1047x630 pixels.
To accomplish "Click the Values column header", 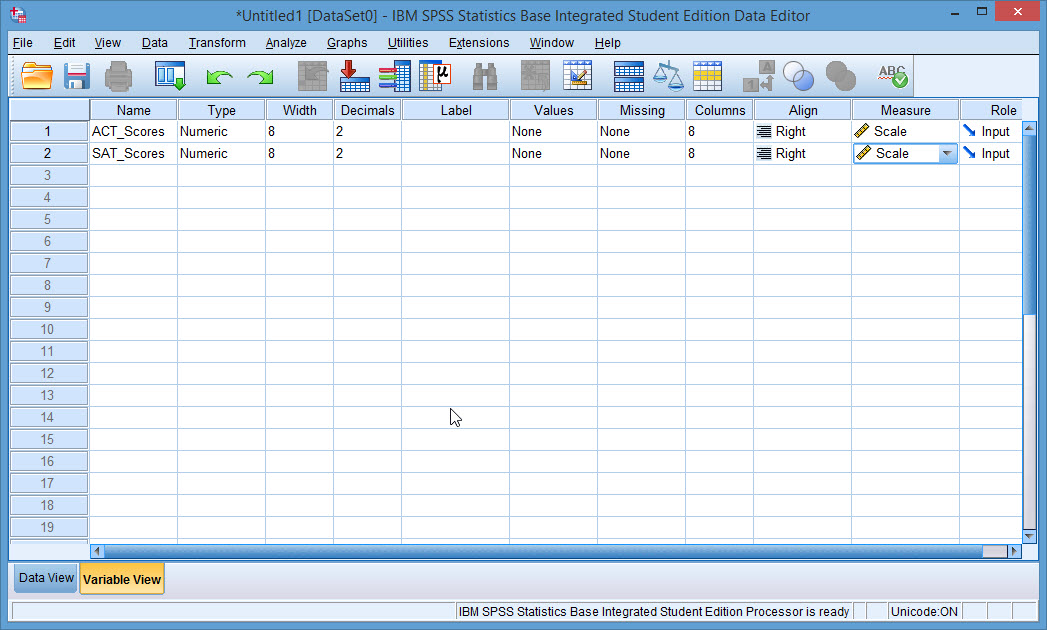I will click(x=554, y=110).
